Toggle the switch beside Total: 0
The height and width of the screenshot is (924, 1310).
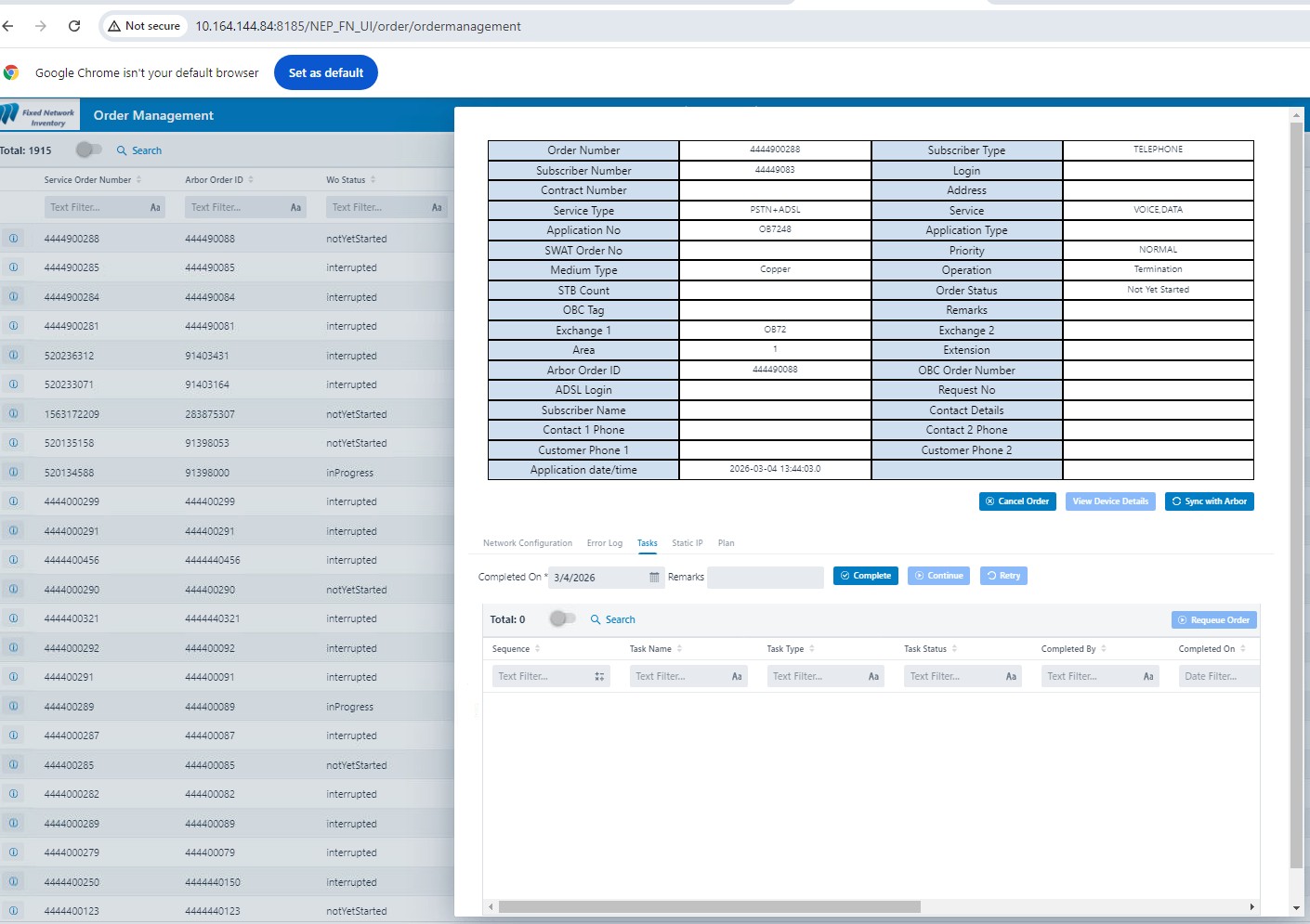[x=562, y=618]
